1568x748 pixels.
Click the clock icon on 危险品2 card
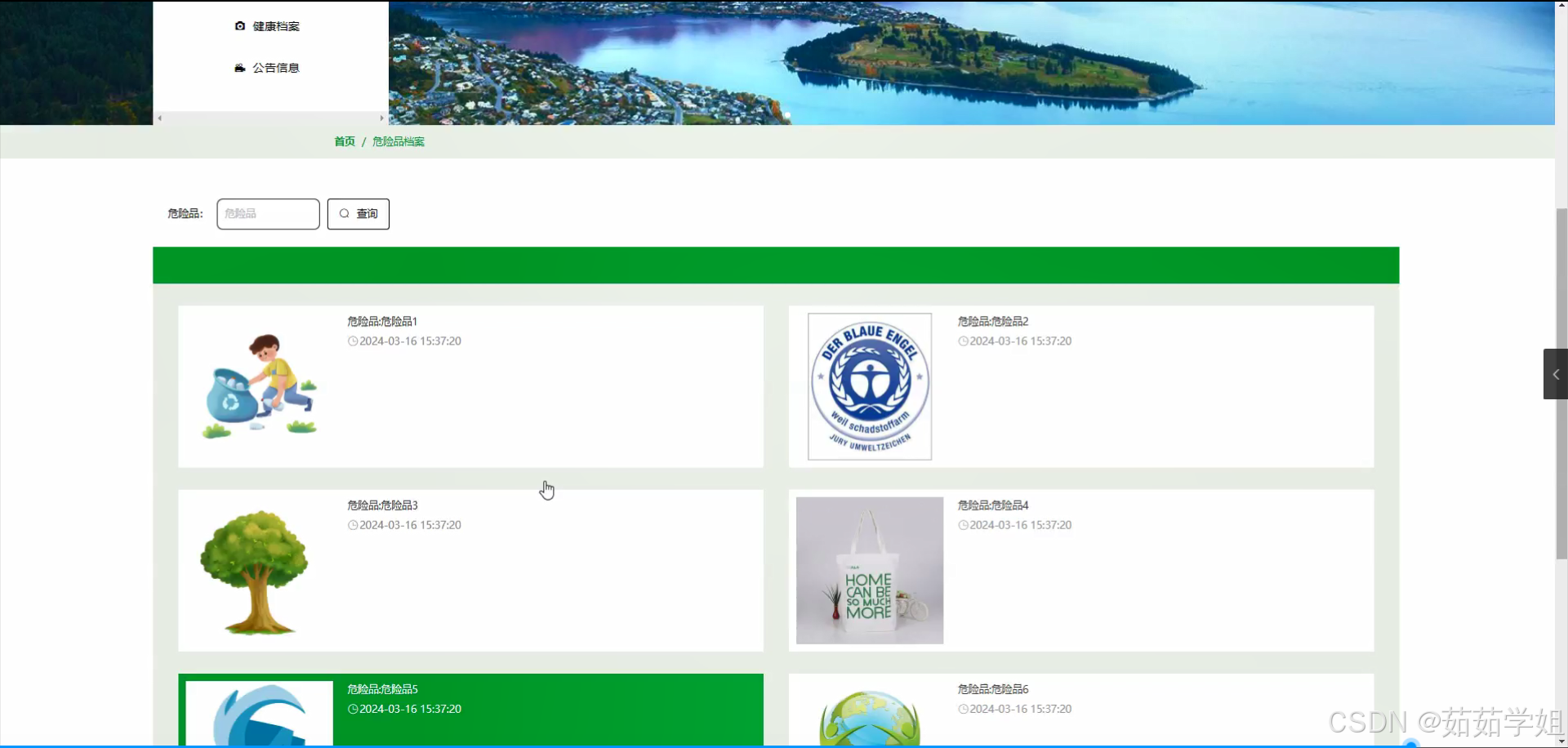point(964,341)
